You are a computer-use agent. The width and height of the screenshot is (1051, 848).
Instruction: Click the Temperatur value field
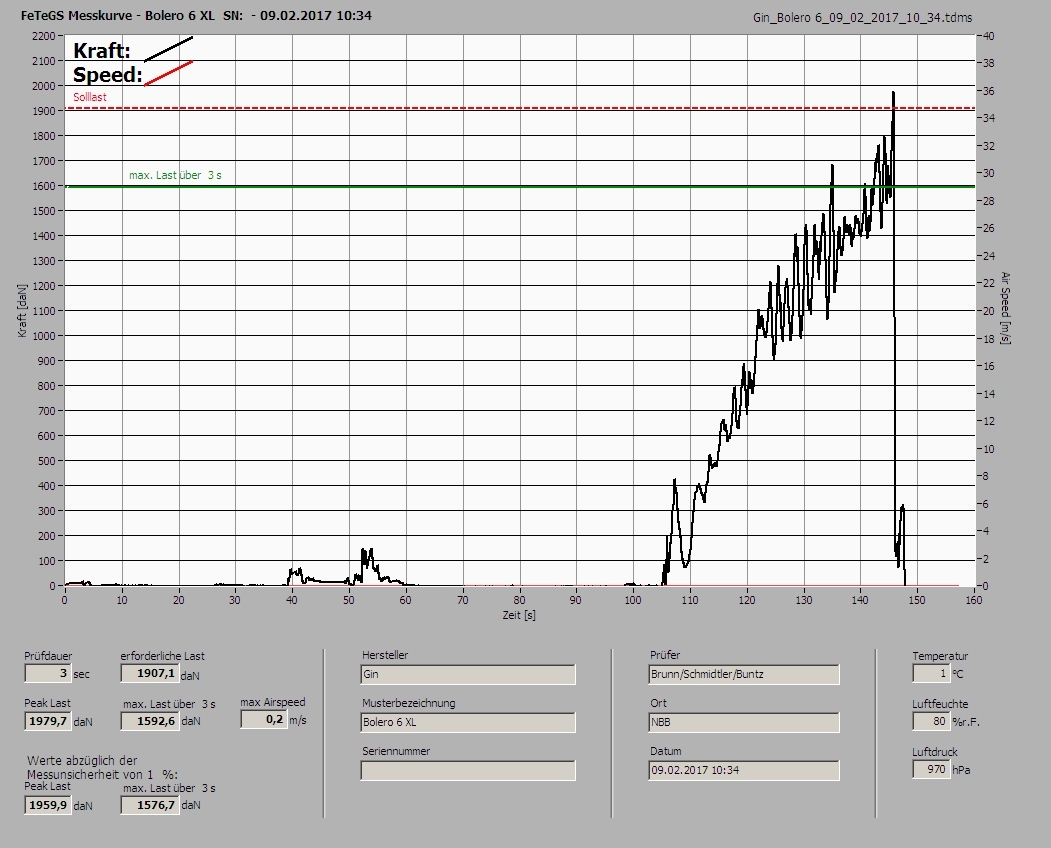930,673
